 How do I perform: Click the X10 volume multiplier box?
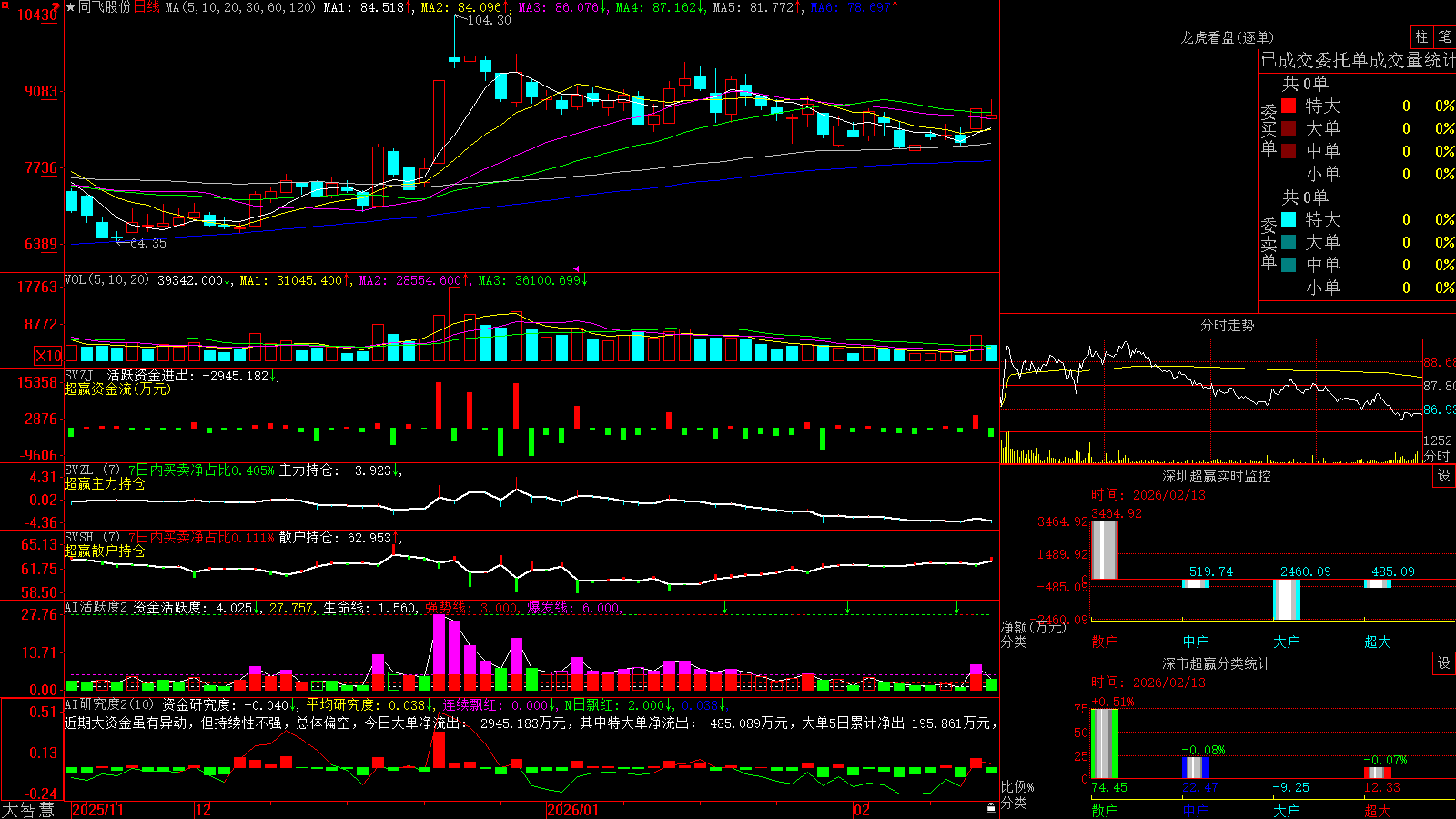pos(48,356)
